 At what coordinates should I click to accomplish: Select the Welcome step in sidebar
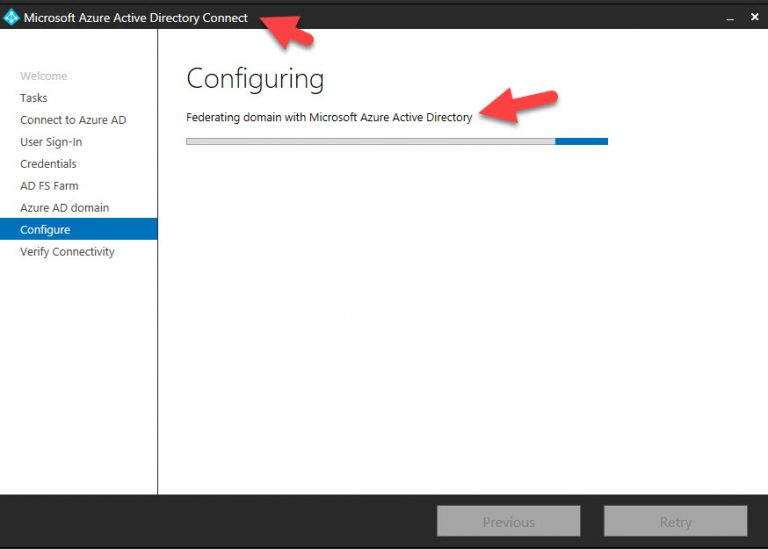pos(44,76)
